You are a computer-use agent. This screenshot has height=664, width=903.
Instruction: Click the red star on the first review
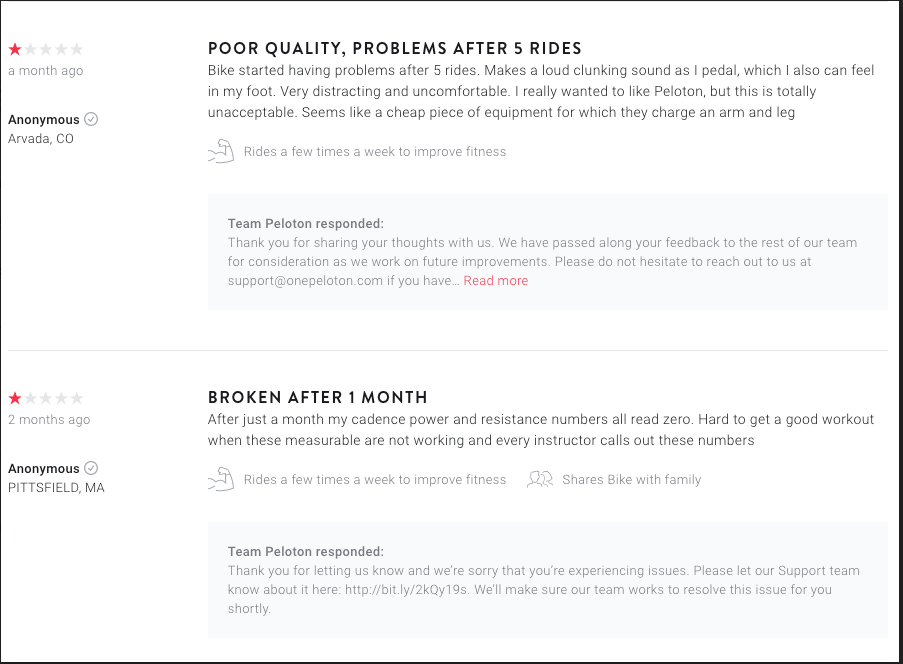click(x=15, y=49)
